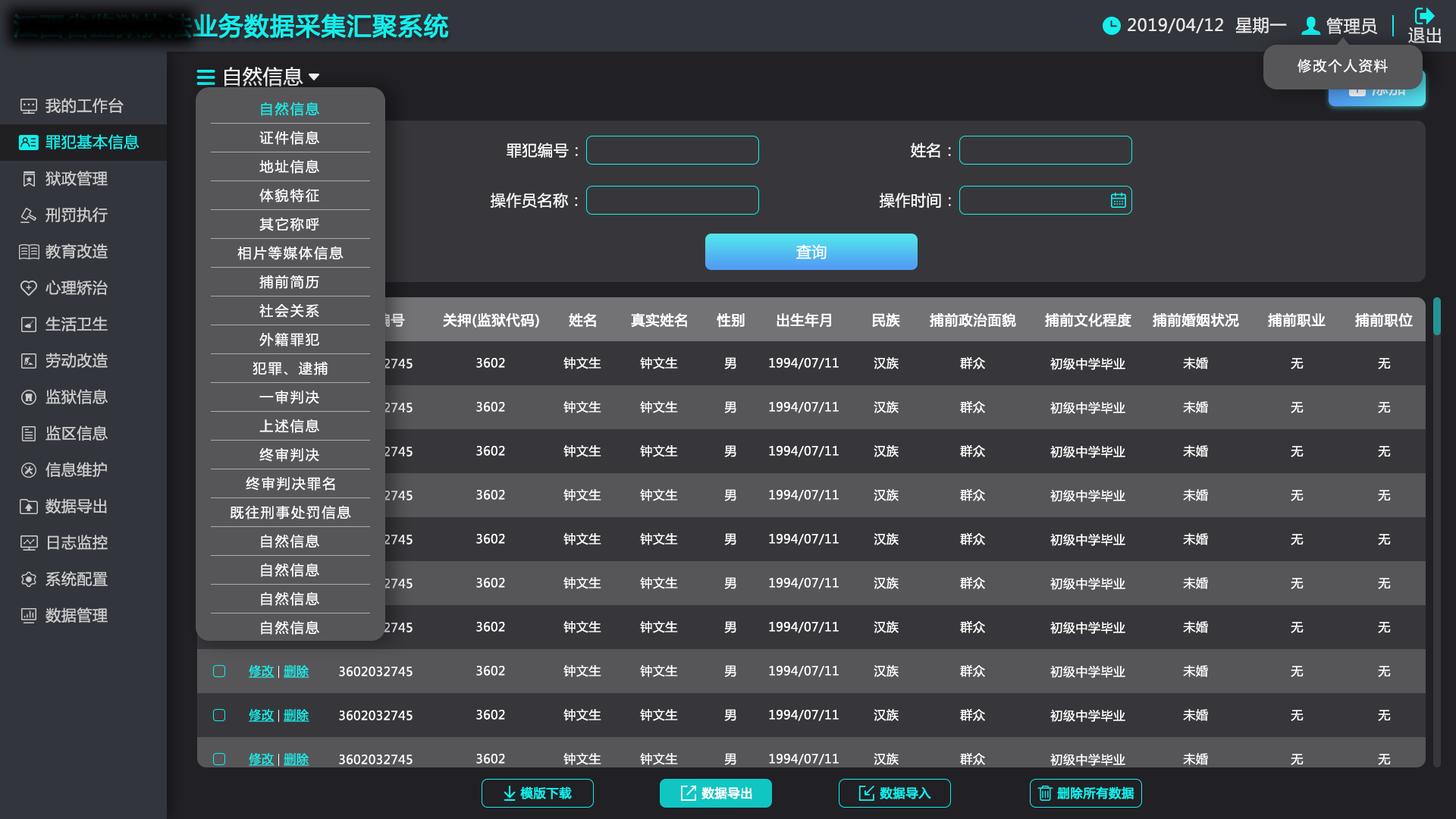Screen dimensions: 1456x819
Task: Click 数据导入 button at bottom
Action: 894,793
